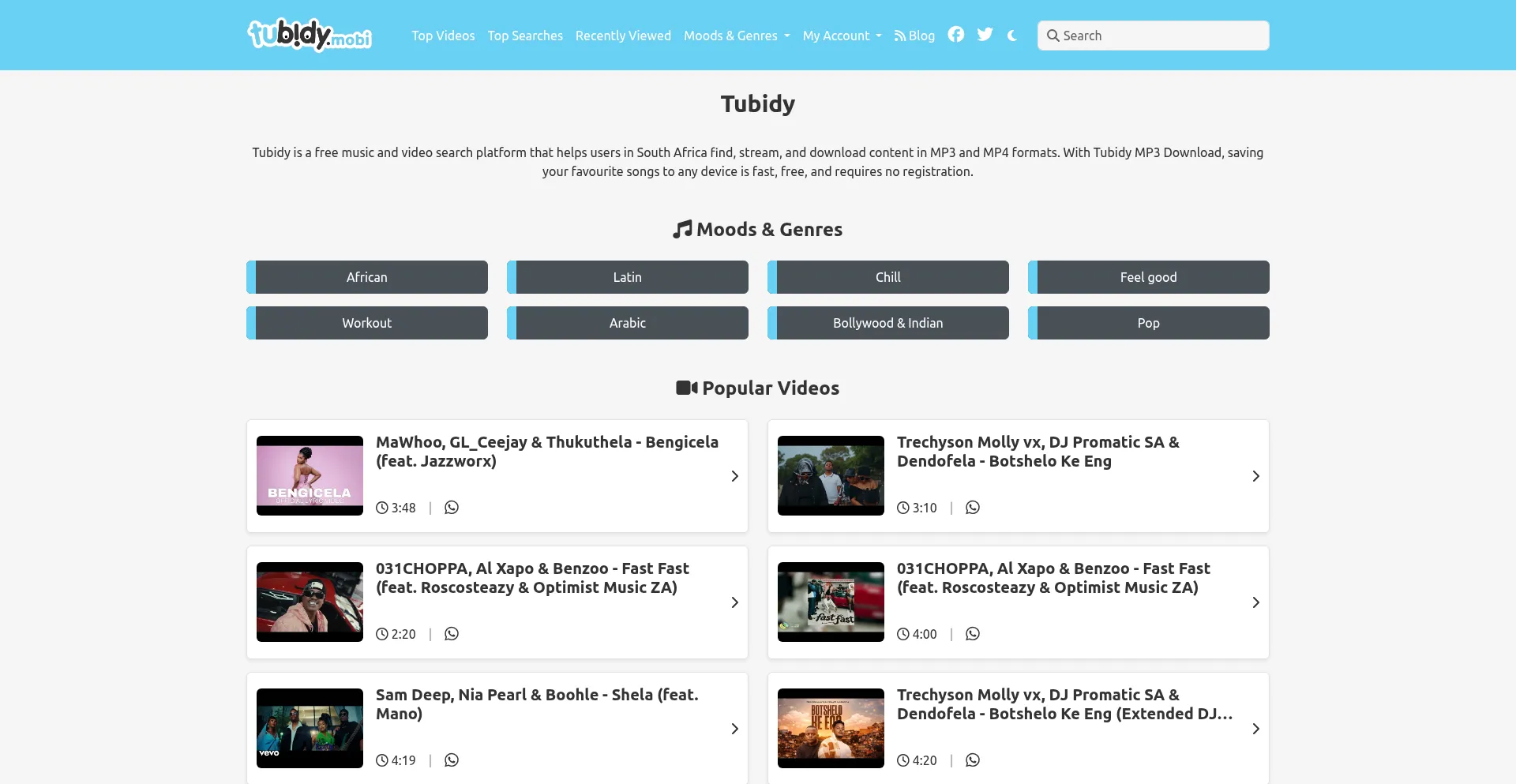This screenshot has width=1516, height=784.
Task: Open Sam Deep Shela video title
Action: coord(537,704)
